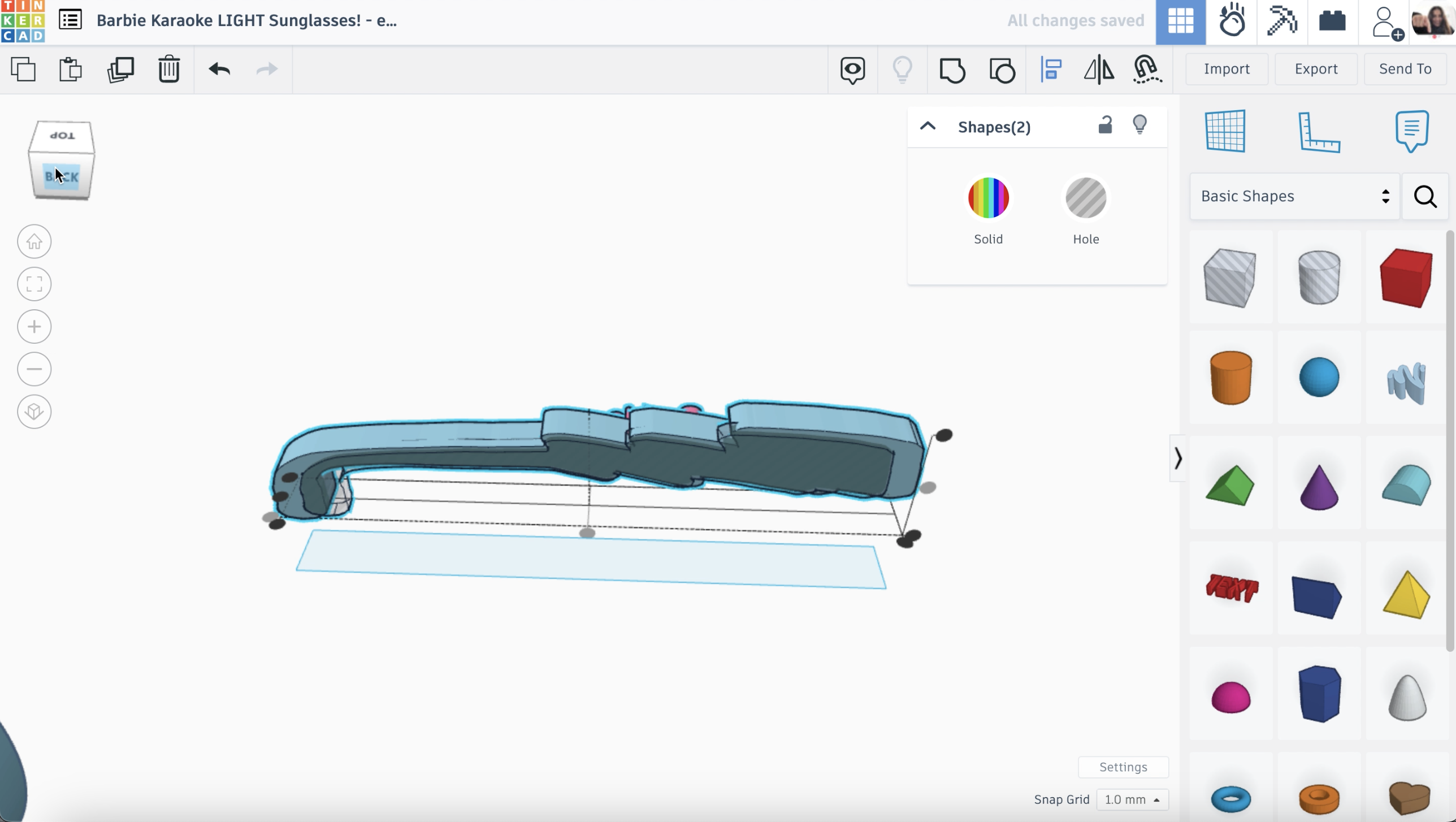Open the Basic Shapes dropdown
The image size is (1456, 822).
tap(1294, 196)
